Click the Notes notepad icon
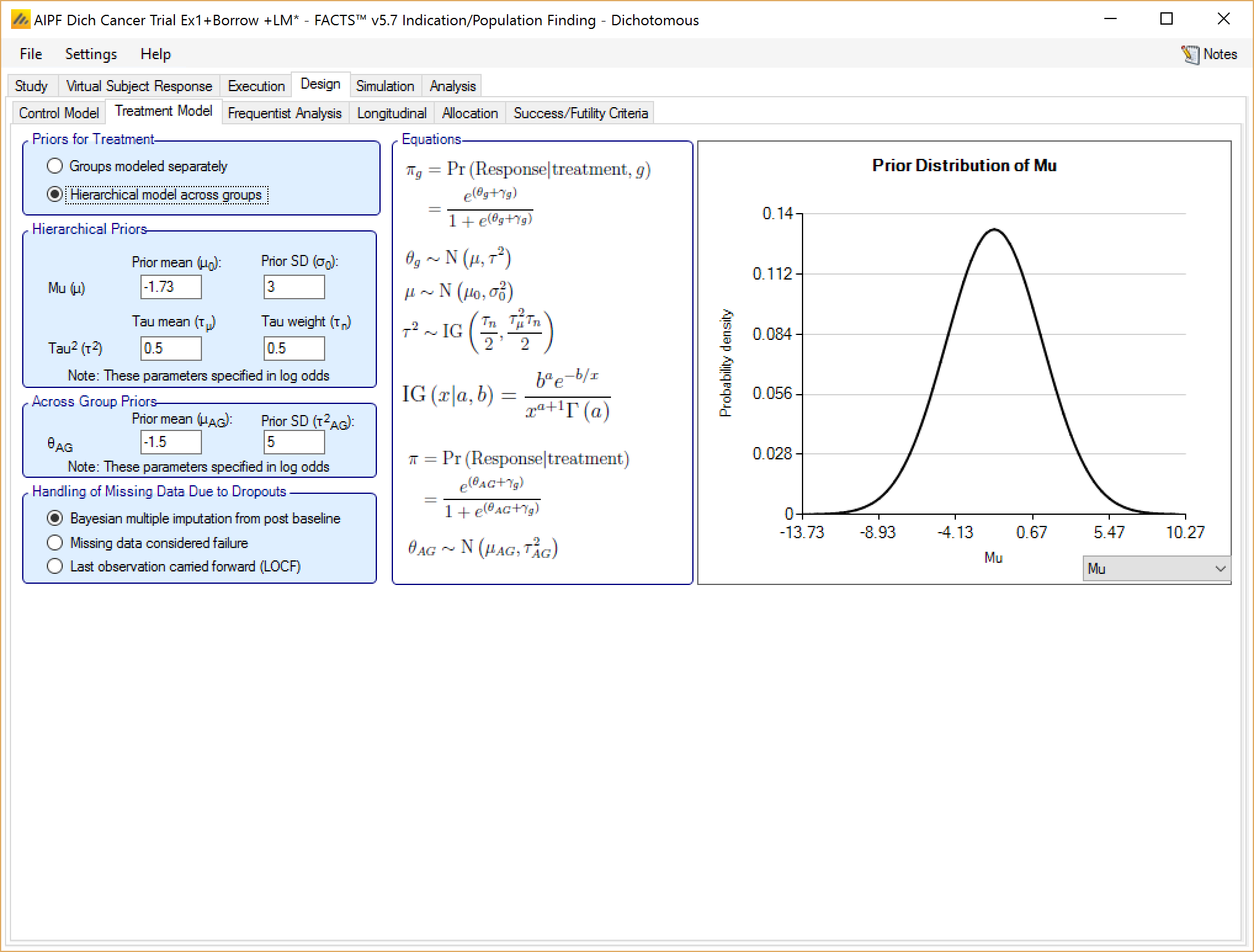The image size is (1254, 952). 1189,54
